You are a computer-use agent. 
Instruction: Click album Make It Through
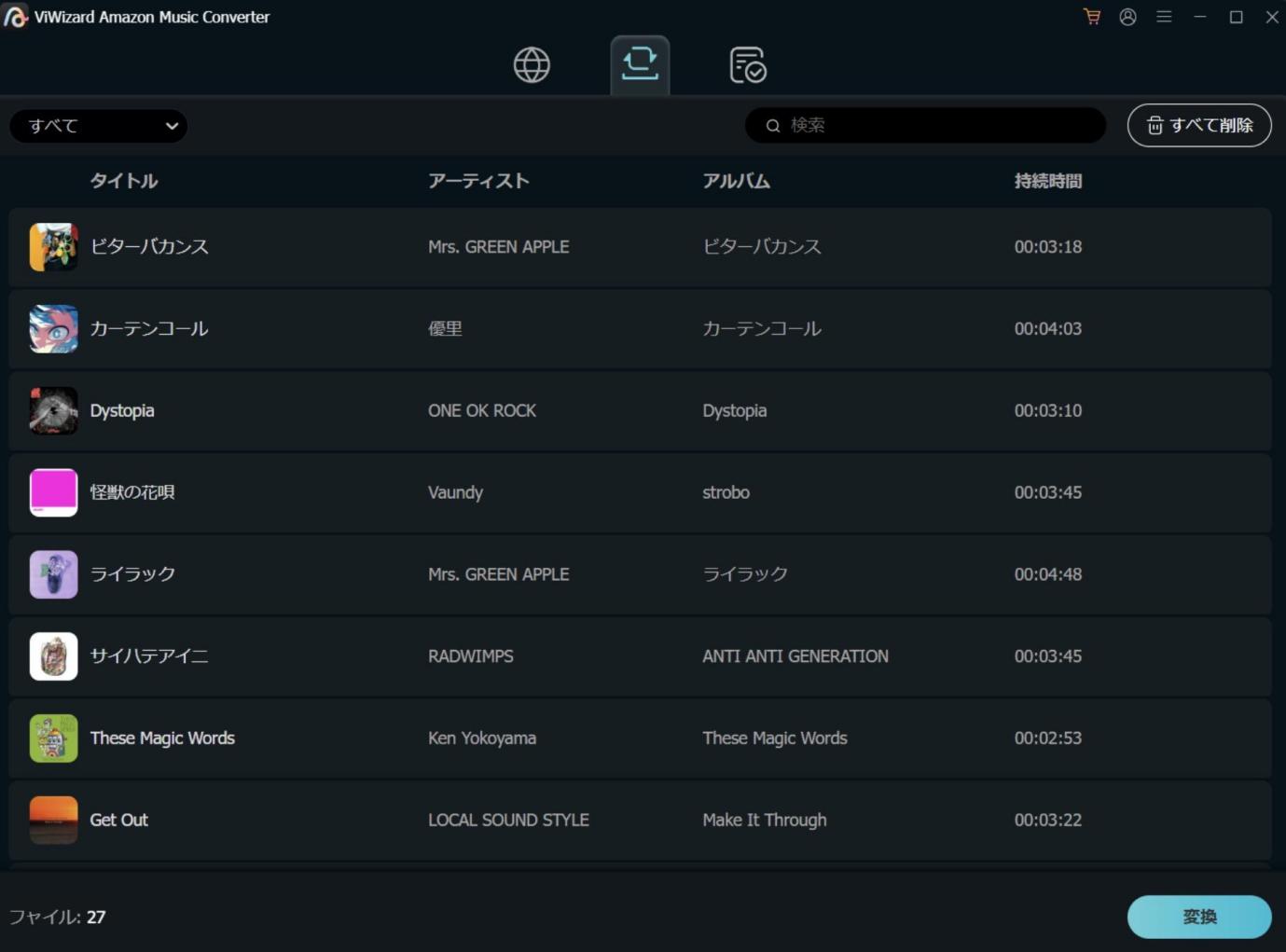765,820
